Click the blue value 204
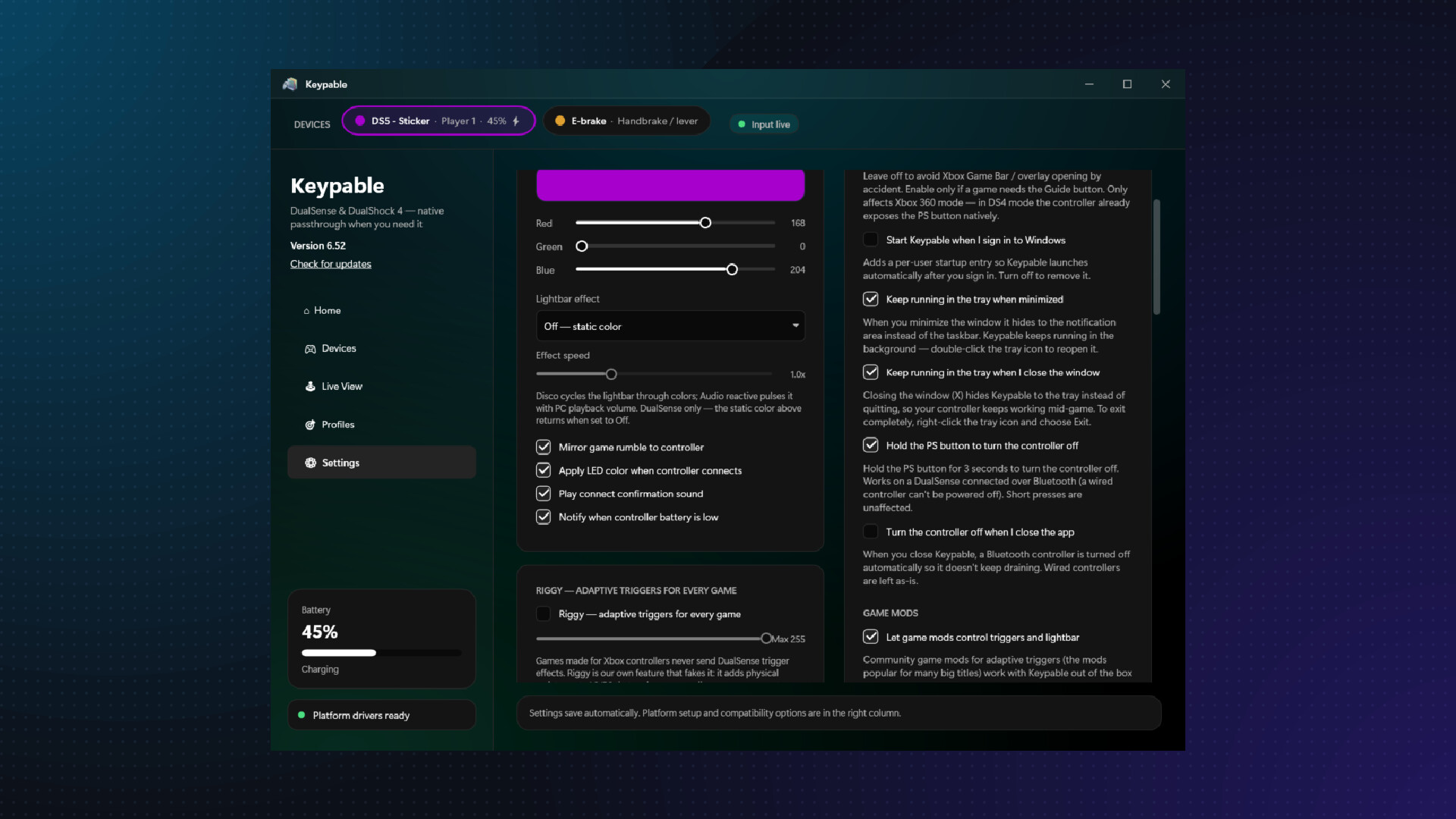This screenshot has width=1456, height=819. 798,270
